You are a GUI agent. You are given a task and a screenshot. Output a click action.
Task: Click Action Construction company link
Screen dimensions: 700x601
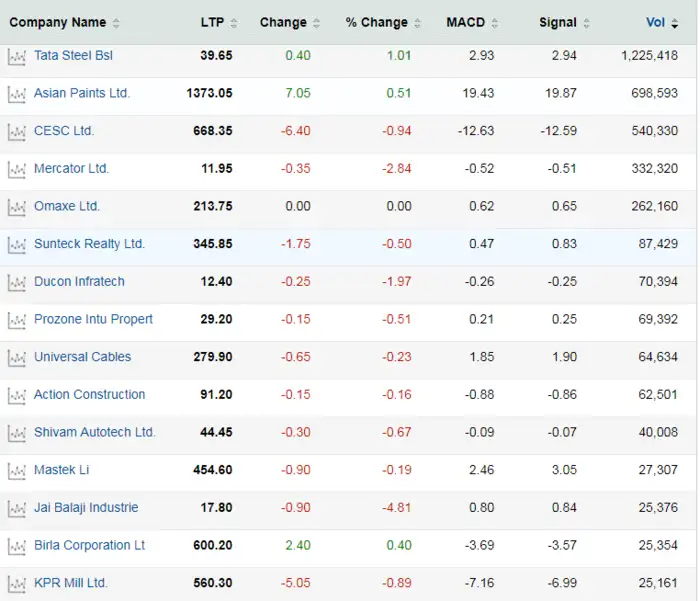tap(89, 395)
